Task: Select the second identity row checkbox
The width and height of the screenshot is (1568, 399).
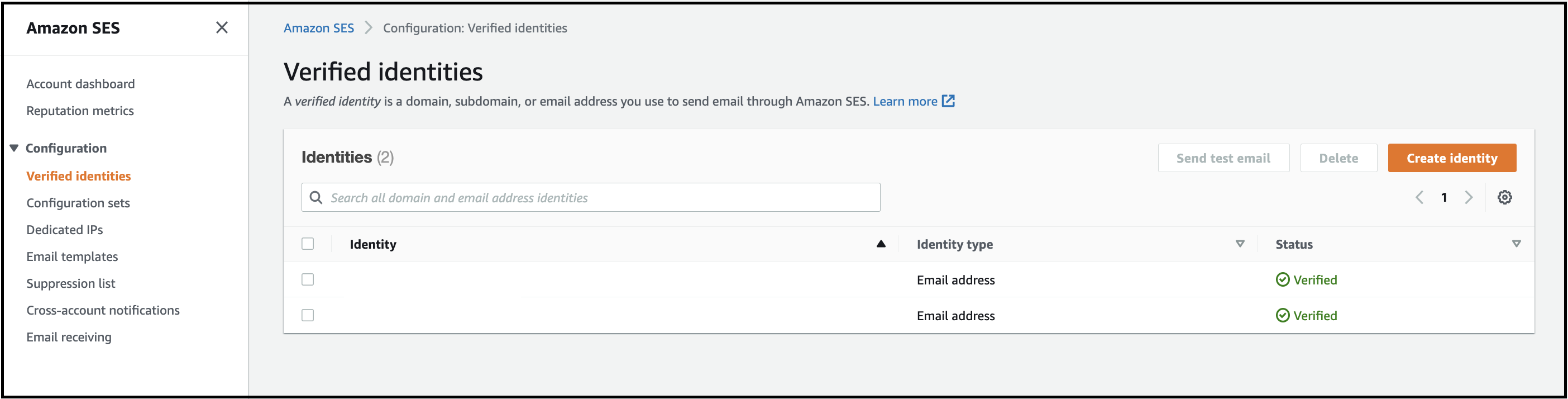Action: pos(308,316)
